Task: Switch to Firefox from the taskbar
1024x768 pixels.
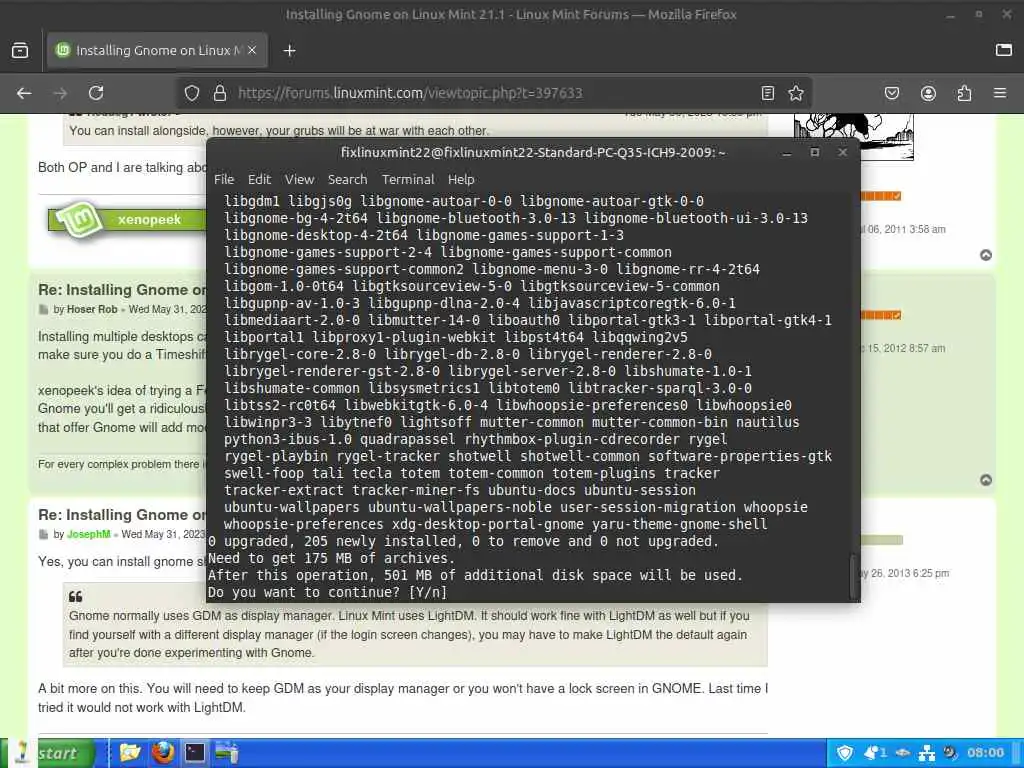Action: click(x=163, y=753)
